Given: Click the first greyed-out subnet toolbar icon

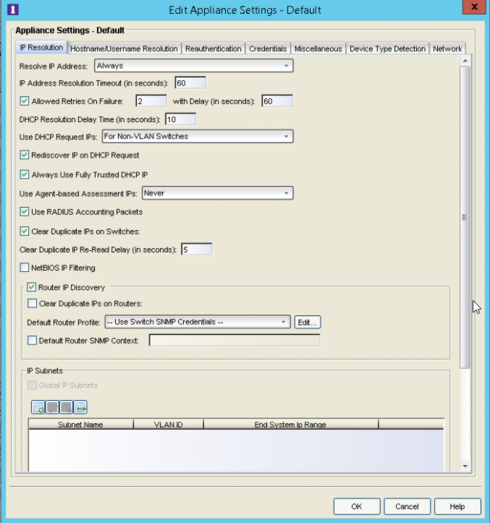Looking at the screenshot, I should click(x=52, y=407).
